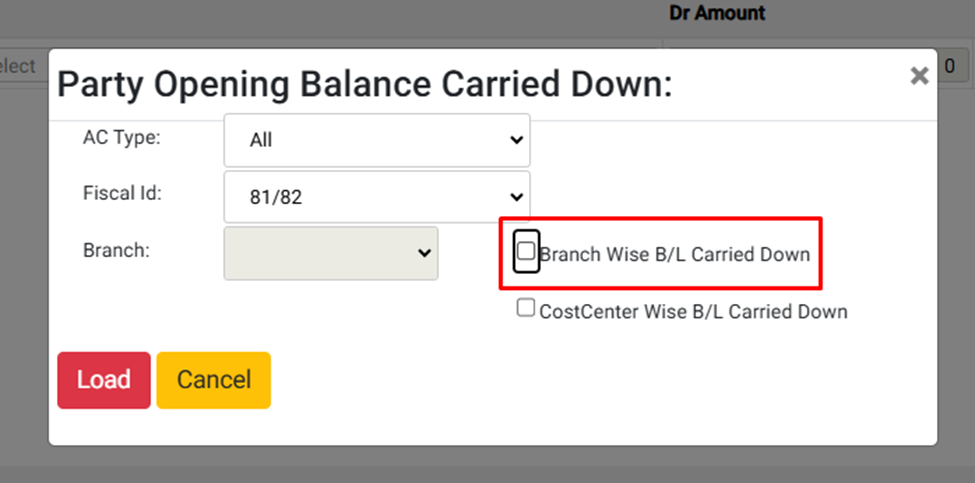Click the "CostCenter Wise B/L Carried Down" label text
The height and width of the screenshot is (483, 975).
point(693,312)
